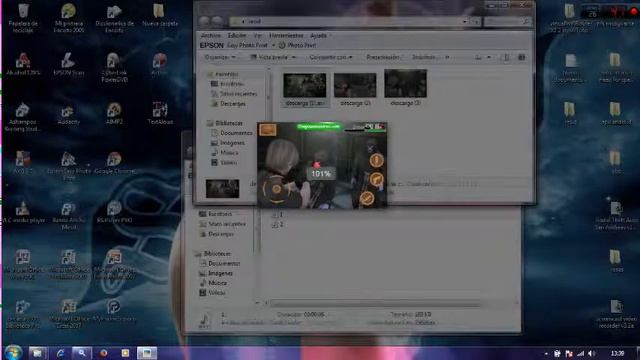
Task: Click the help icon in the Explorer toolbar
Action: [522, 58]
